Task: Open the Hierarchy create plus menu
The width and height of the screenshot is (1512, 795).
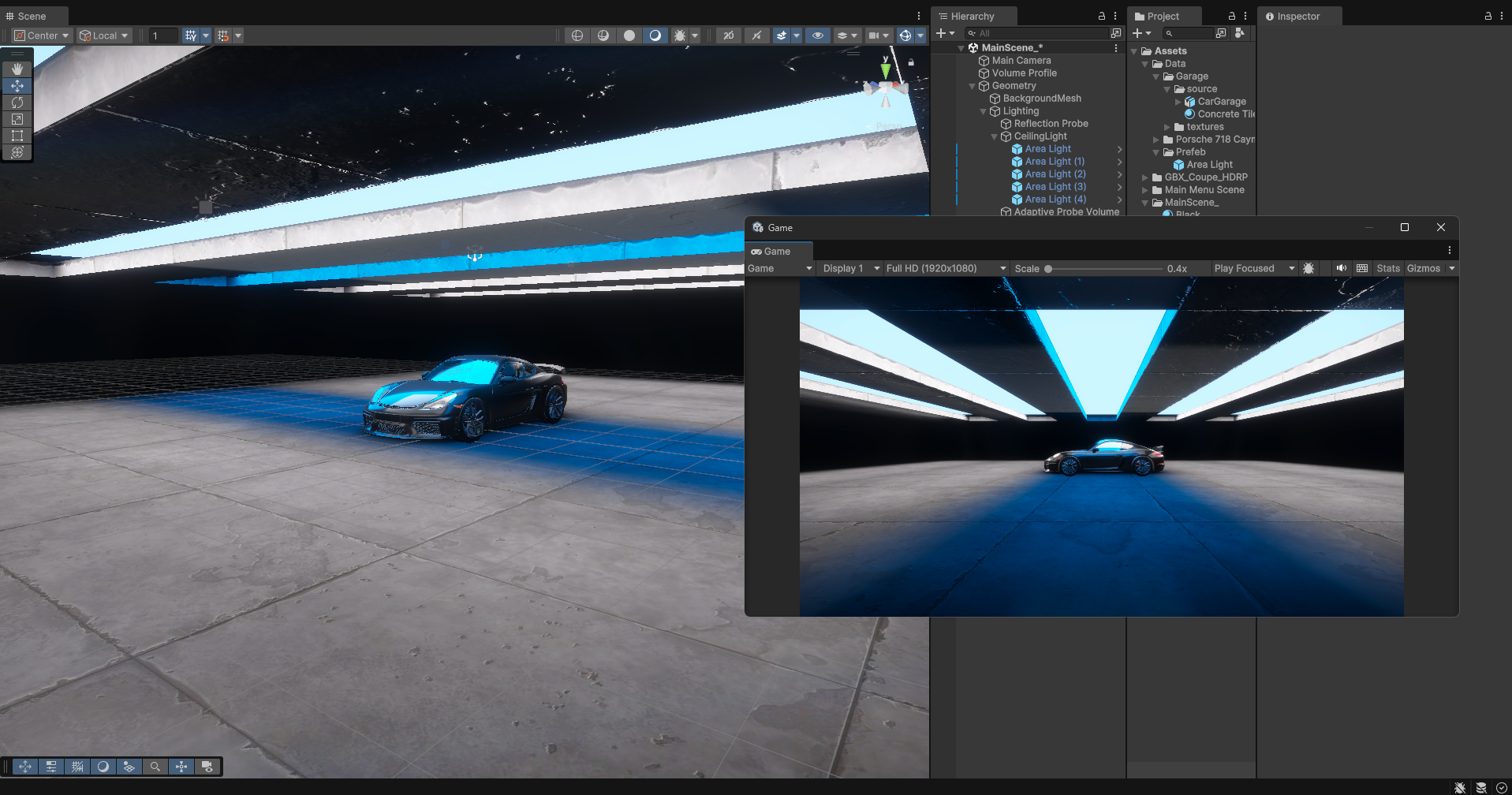Action: [x=945, y=33]
